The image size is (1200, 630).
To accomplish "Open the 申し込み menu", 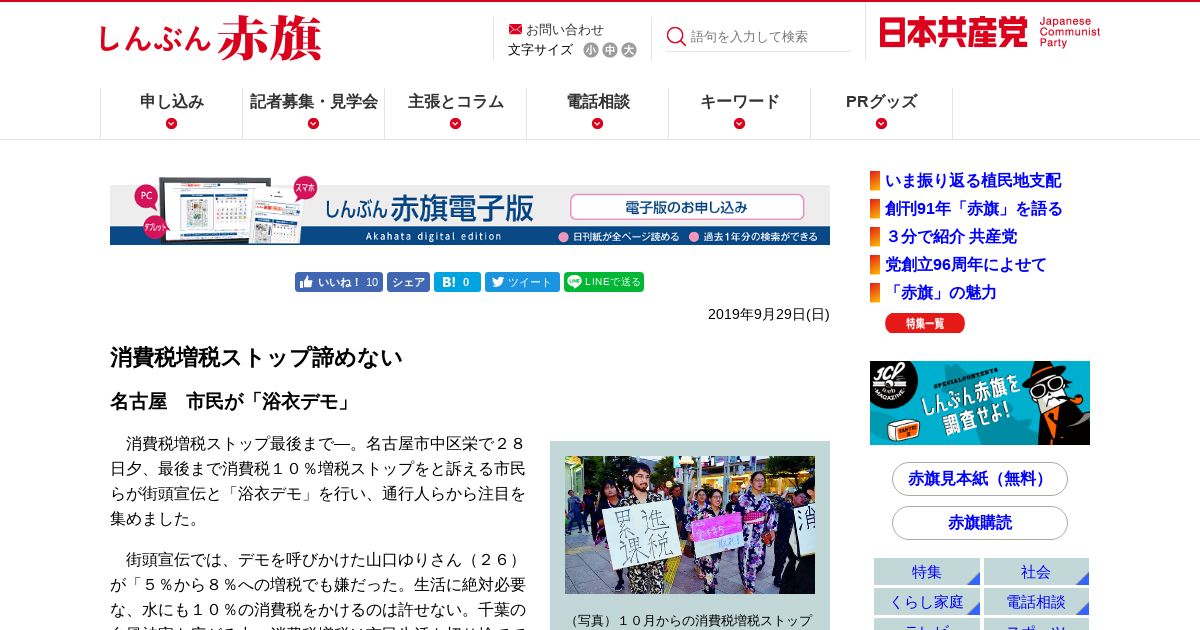I will click(172, 101).
